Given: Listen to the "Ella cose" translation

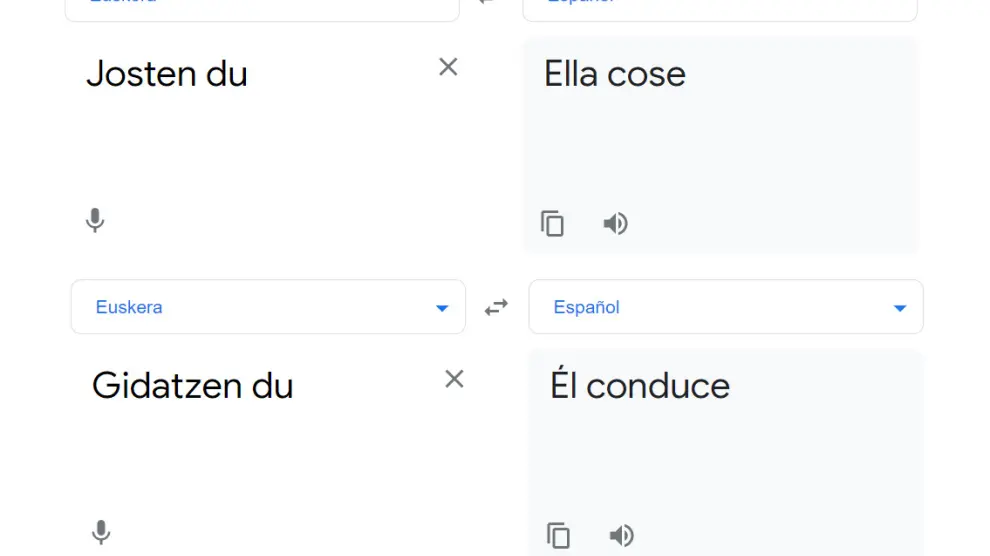Looking at the screenshot, I should tap(616, 223).
